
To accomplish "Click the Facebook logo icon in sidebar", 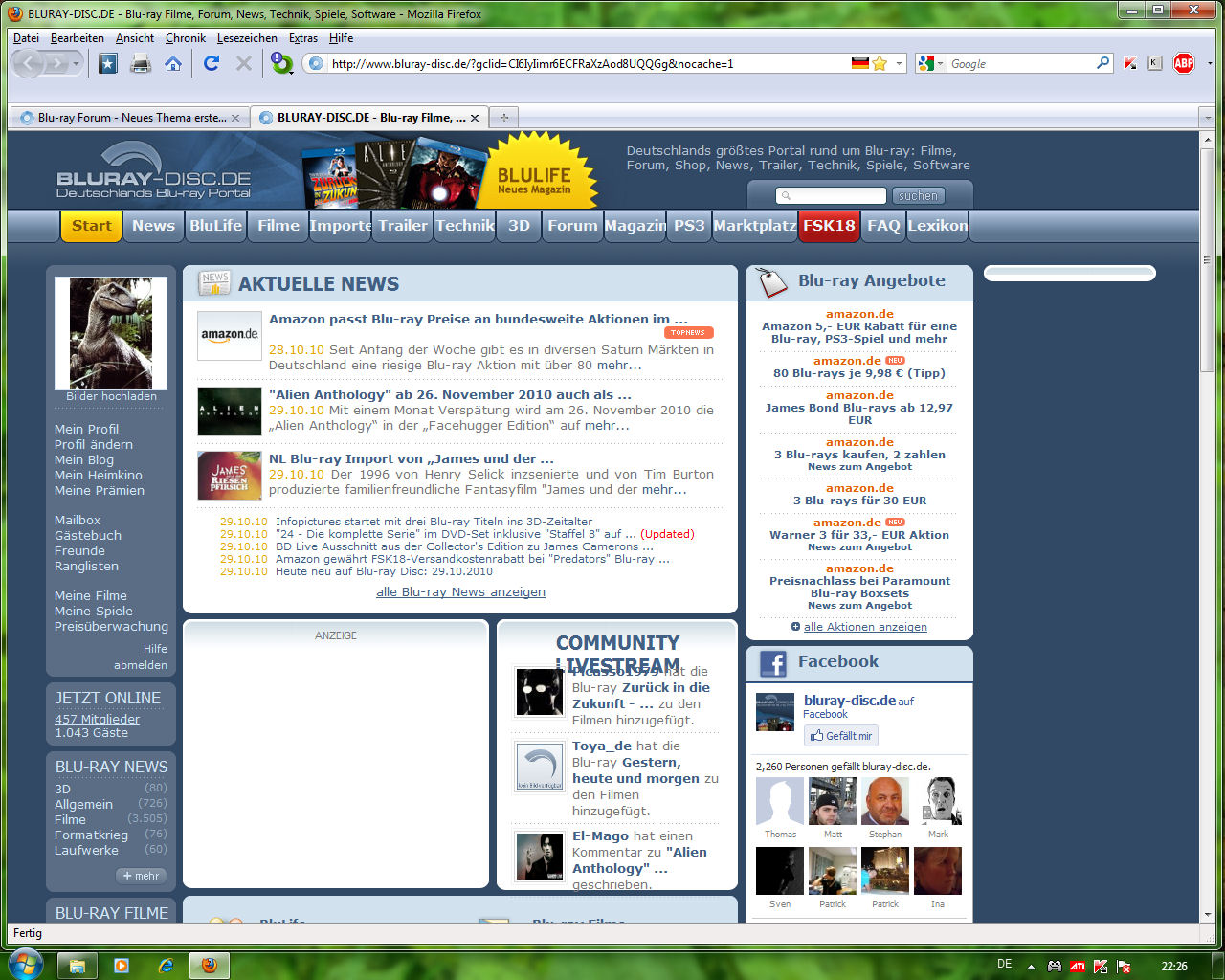I will coord(773,663).
